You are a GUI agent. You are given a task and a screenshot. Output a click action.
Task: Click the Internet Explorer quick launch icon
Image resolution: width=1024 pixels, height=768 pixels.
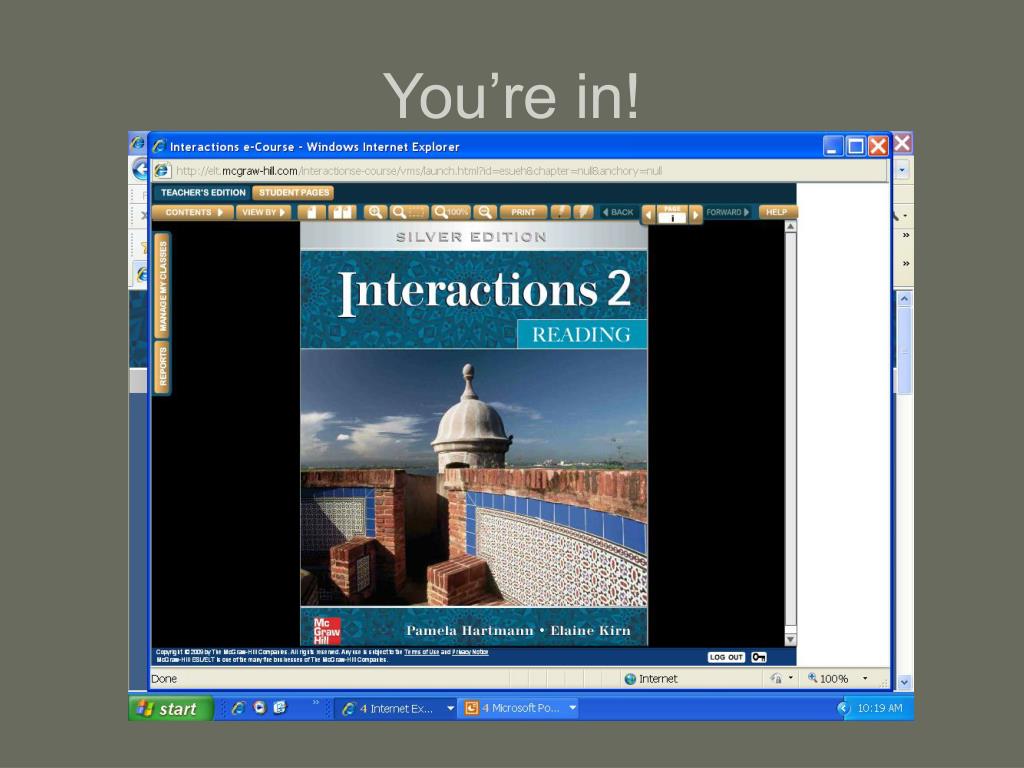click(238, 708)
